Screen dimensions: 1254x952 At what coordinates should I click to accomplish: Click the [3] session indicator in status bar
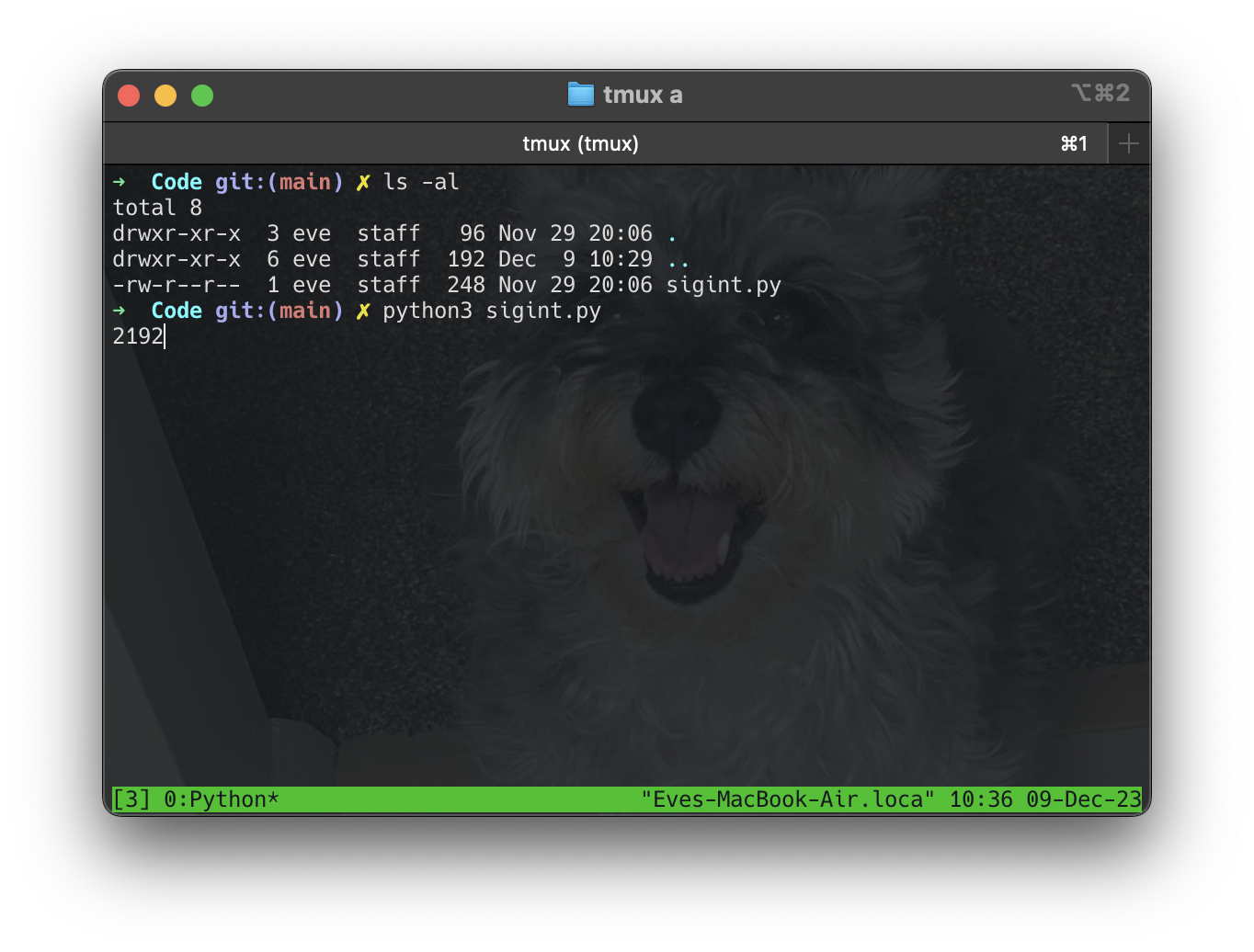click(x=131, y=799)
